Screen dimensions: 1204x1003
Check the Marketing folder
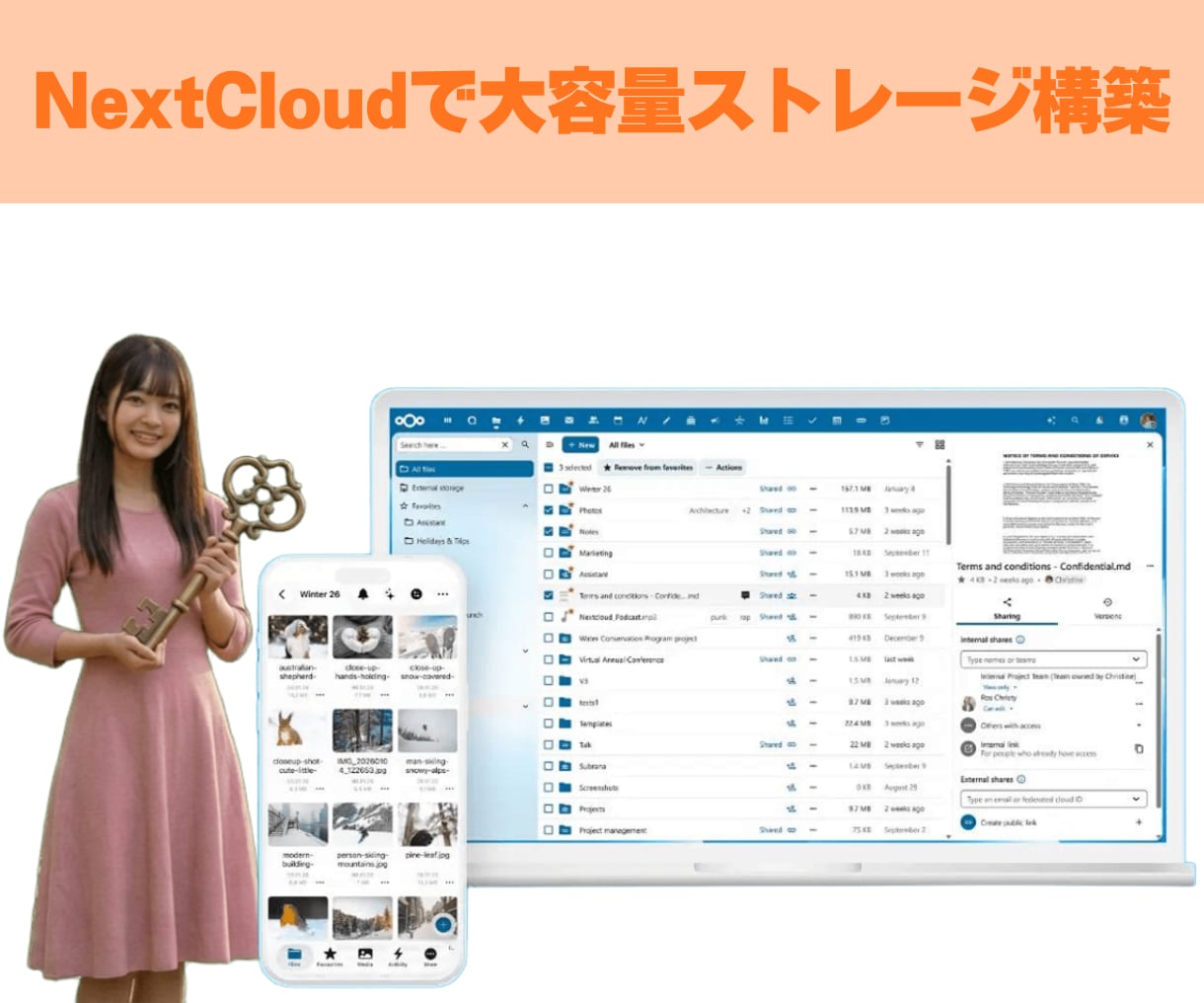[x=549, y=553]
